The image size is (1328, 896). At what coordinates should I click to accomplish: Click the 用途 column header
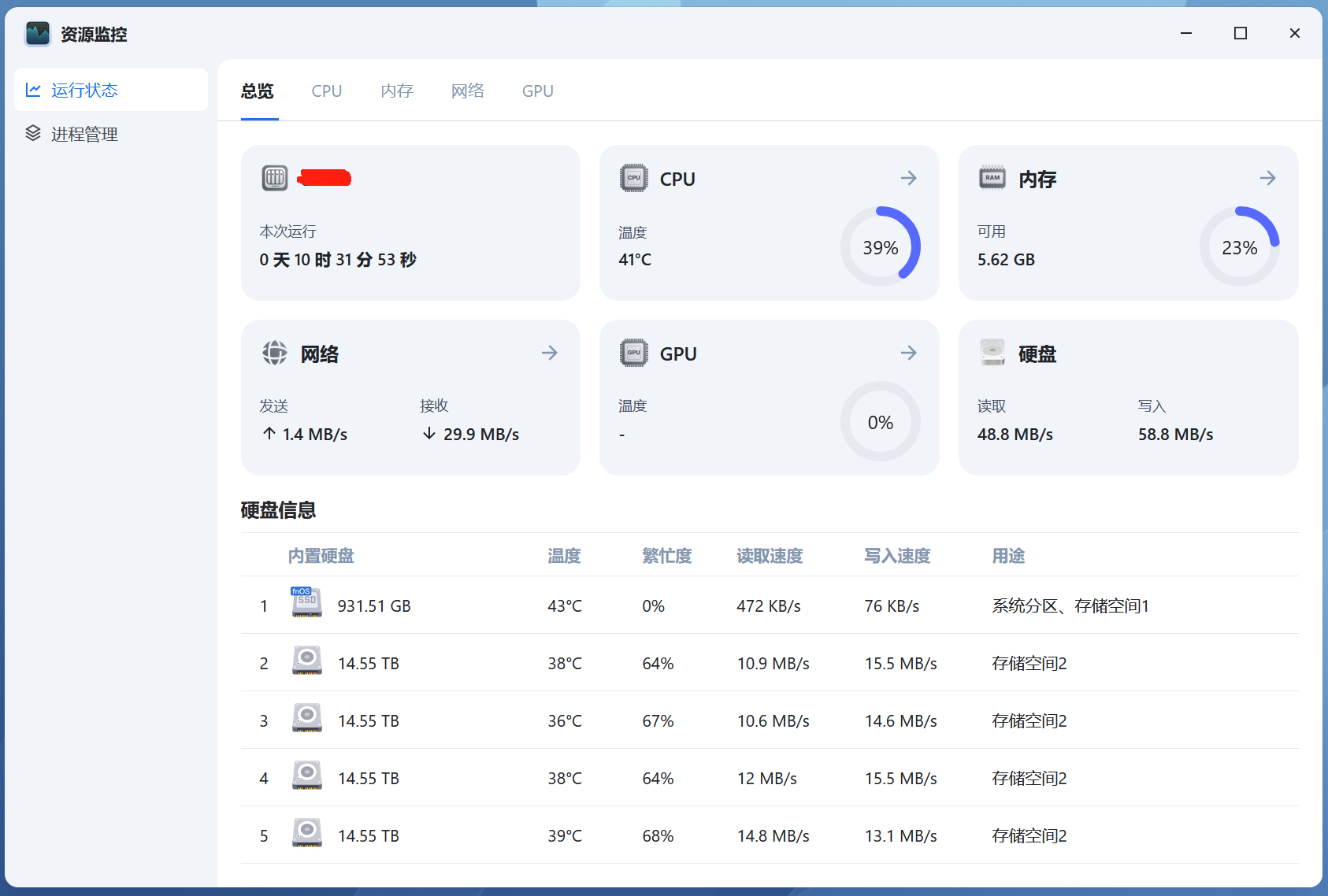point(1009,556)
